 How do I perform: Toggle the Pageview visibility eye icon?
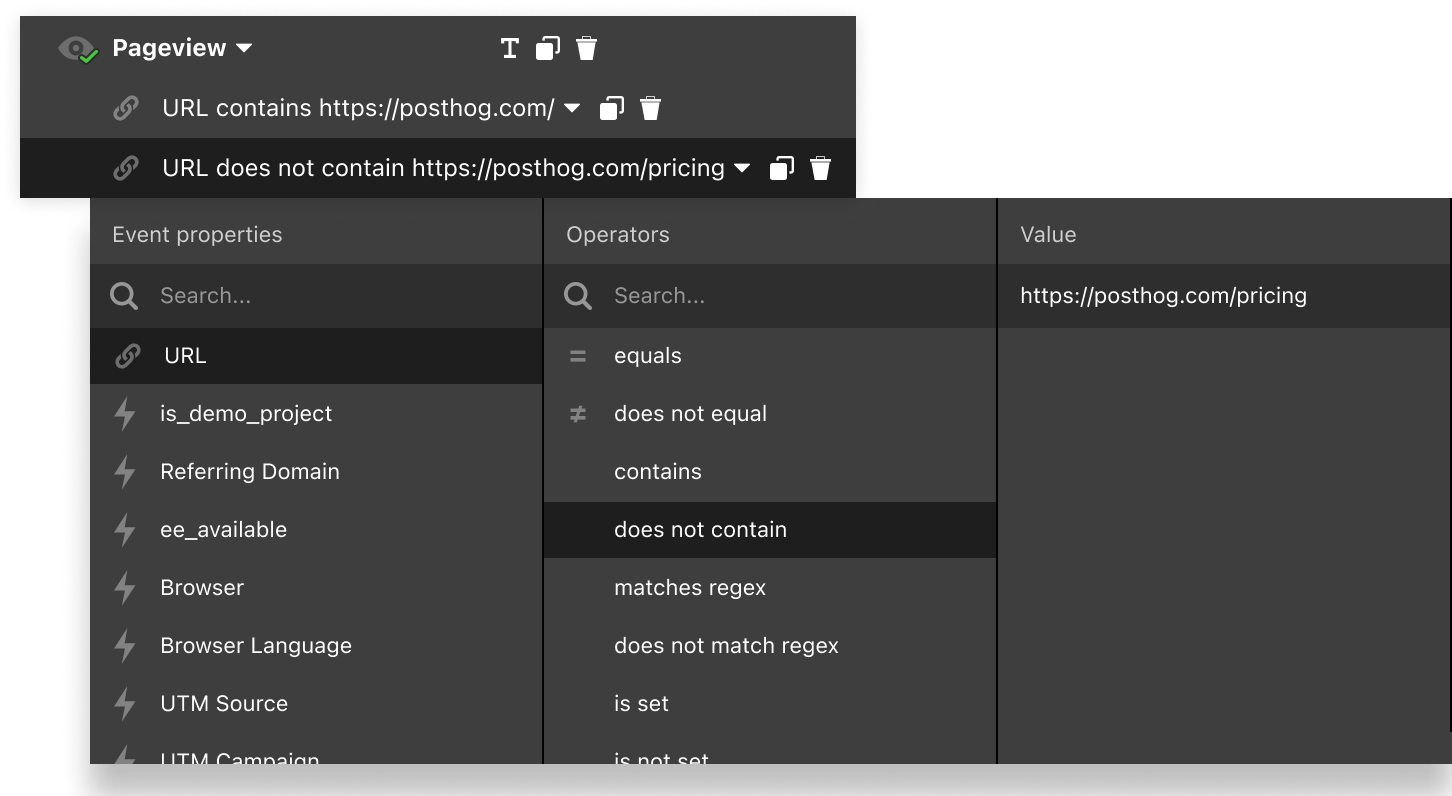[x=77, y=49]
